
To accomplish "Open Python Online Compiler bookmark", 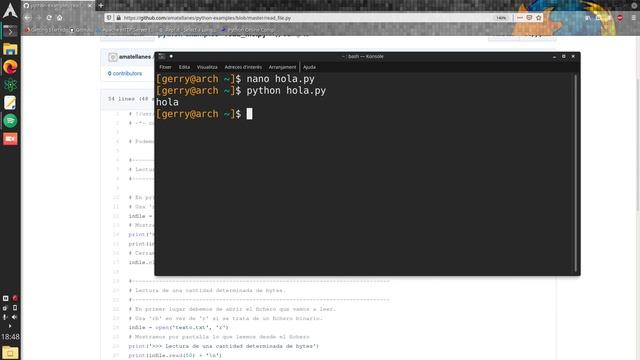I will [x=248, y=30].
